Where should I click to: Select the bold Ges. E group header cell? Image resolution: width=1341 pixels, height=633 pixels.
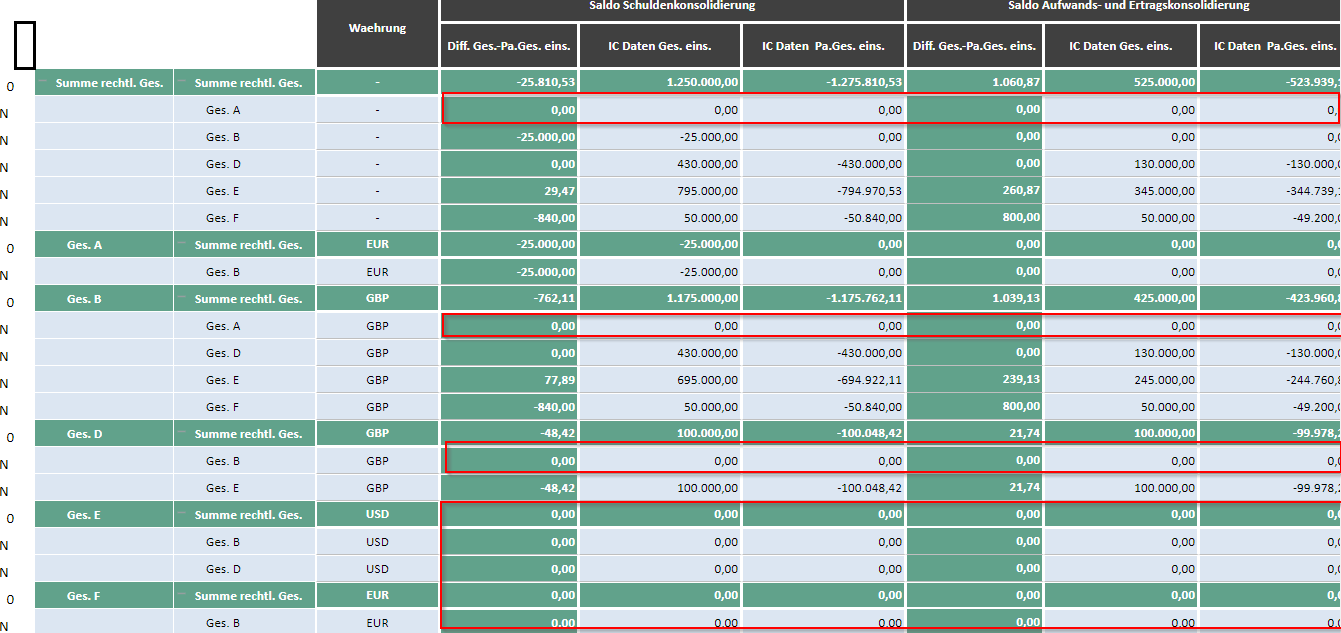point(104,514)
